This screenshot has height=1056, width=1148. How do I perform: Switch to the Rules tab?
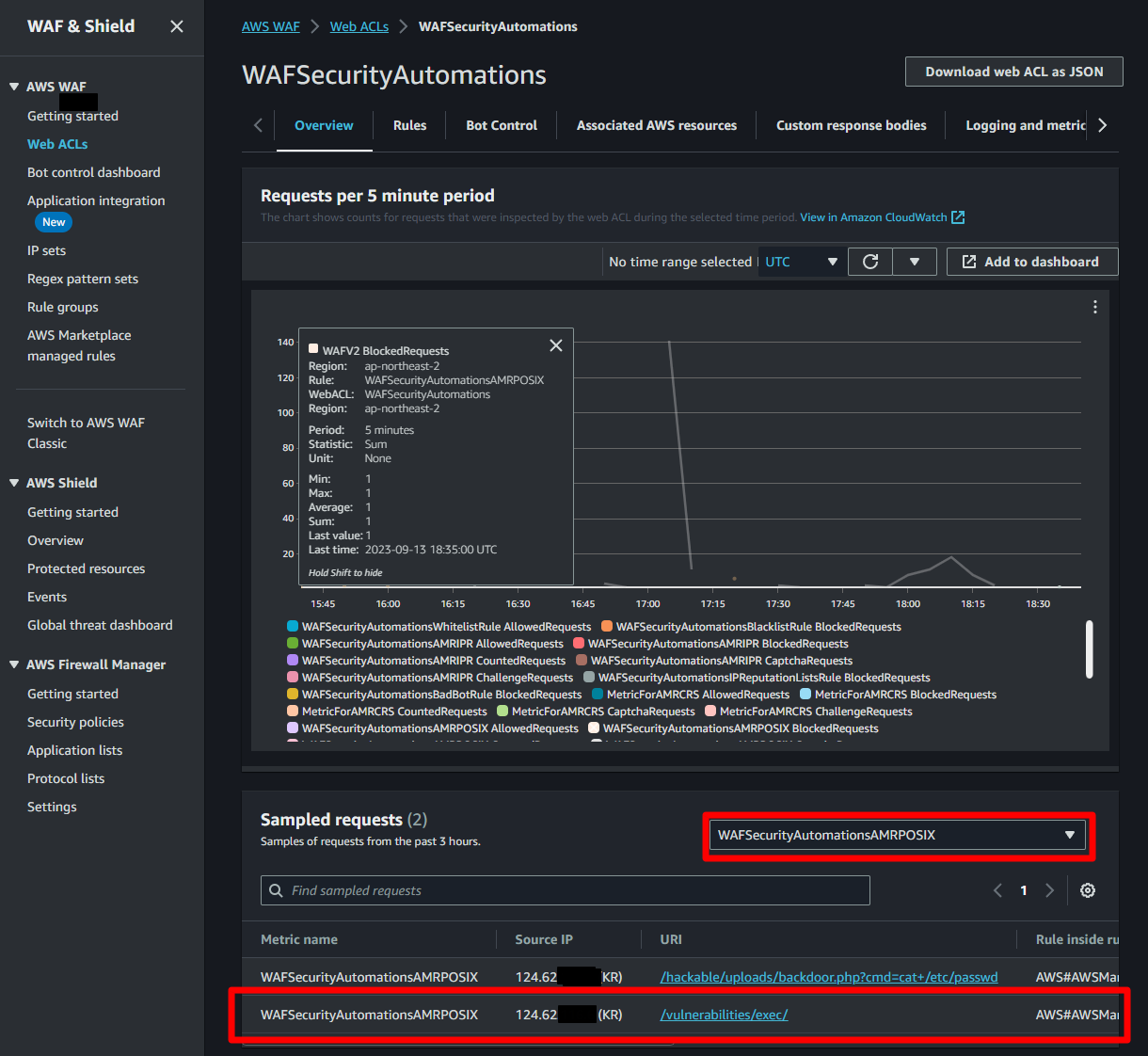(409, 125)
